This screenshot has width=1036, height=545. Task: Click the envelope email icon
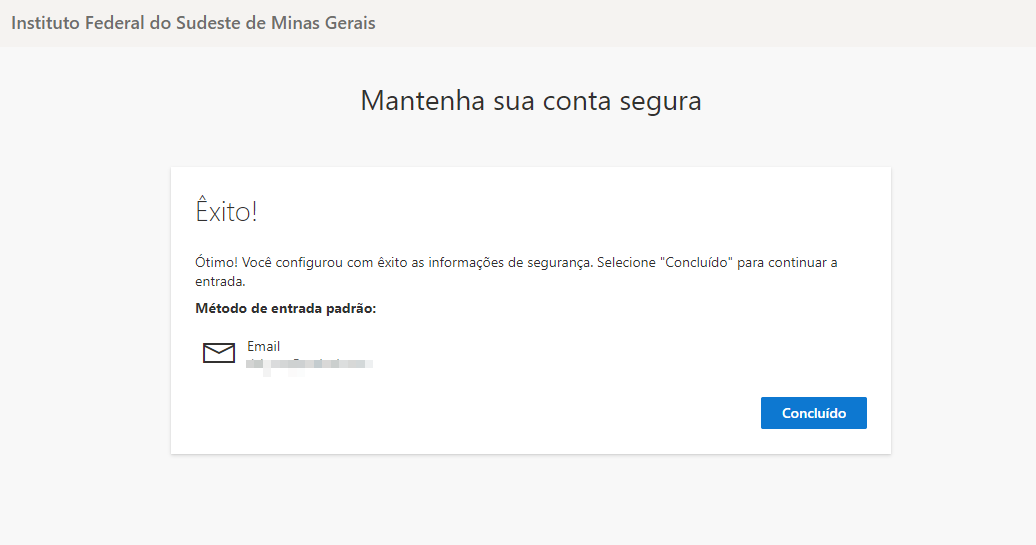pyautogui.click(x=219, y=353)
